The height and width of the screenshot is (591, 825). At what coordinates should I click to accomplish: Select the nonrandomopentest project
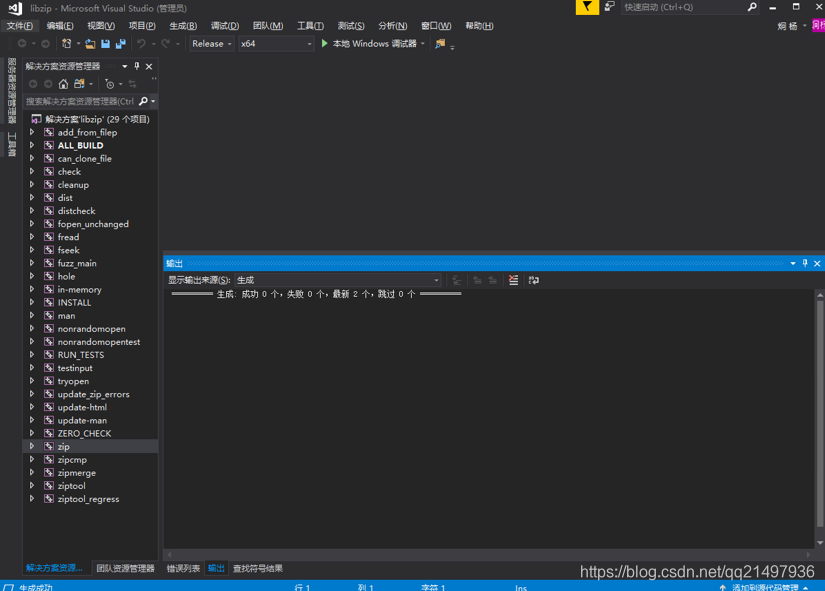(x=98, y=342)
